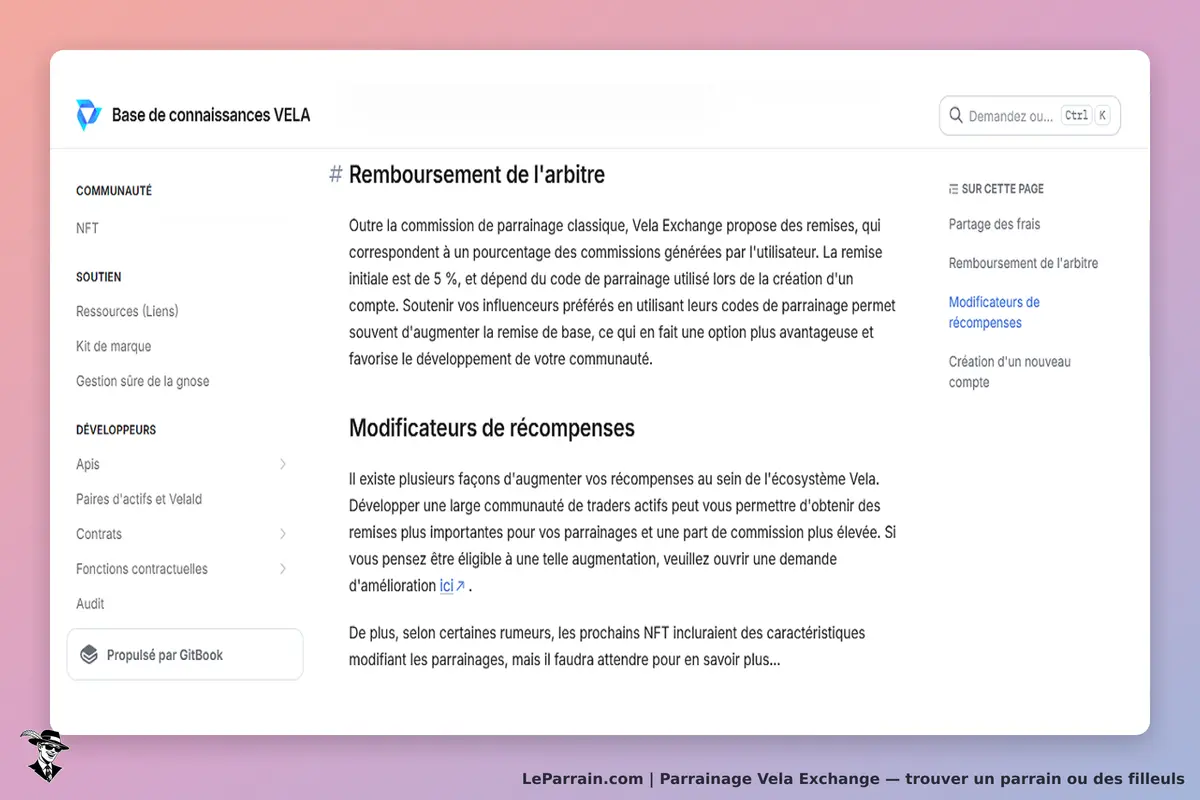The height and width of the screenshot is (800, 1200).
Task: Jump to Création d'un nouveau compte
Action: pos(1010,372)
